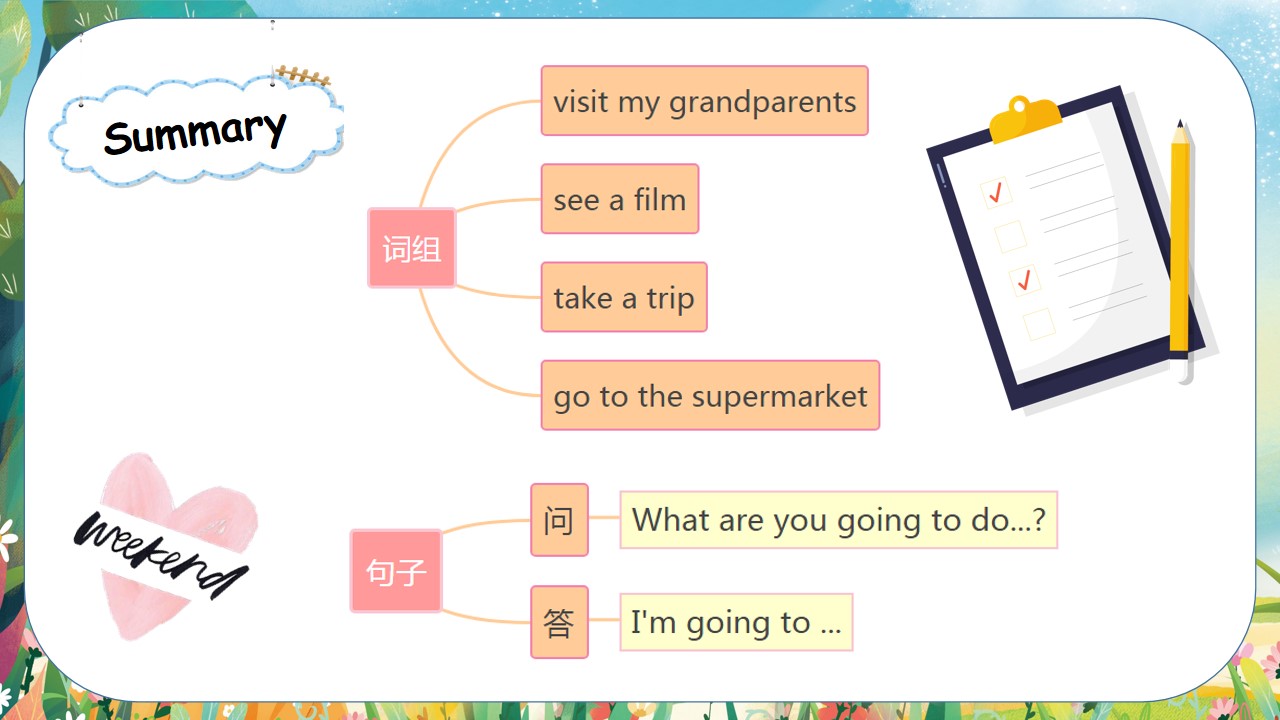1280x720 pixels.
Task: Click the word "weekend" handwriting text
Action: click(160, 555)
